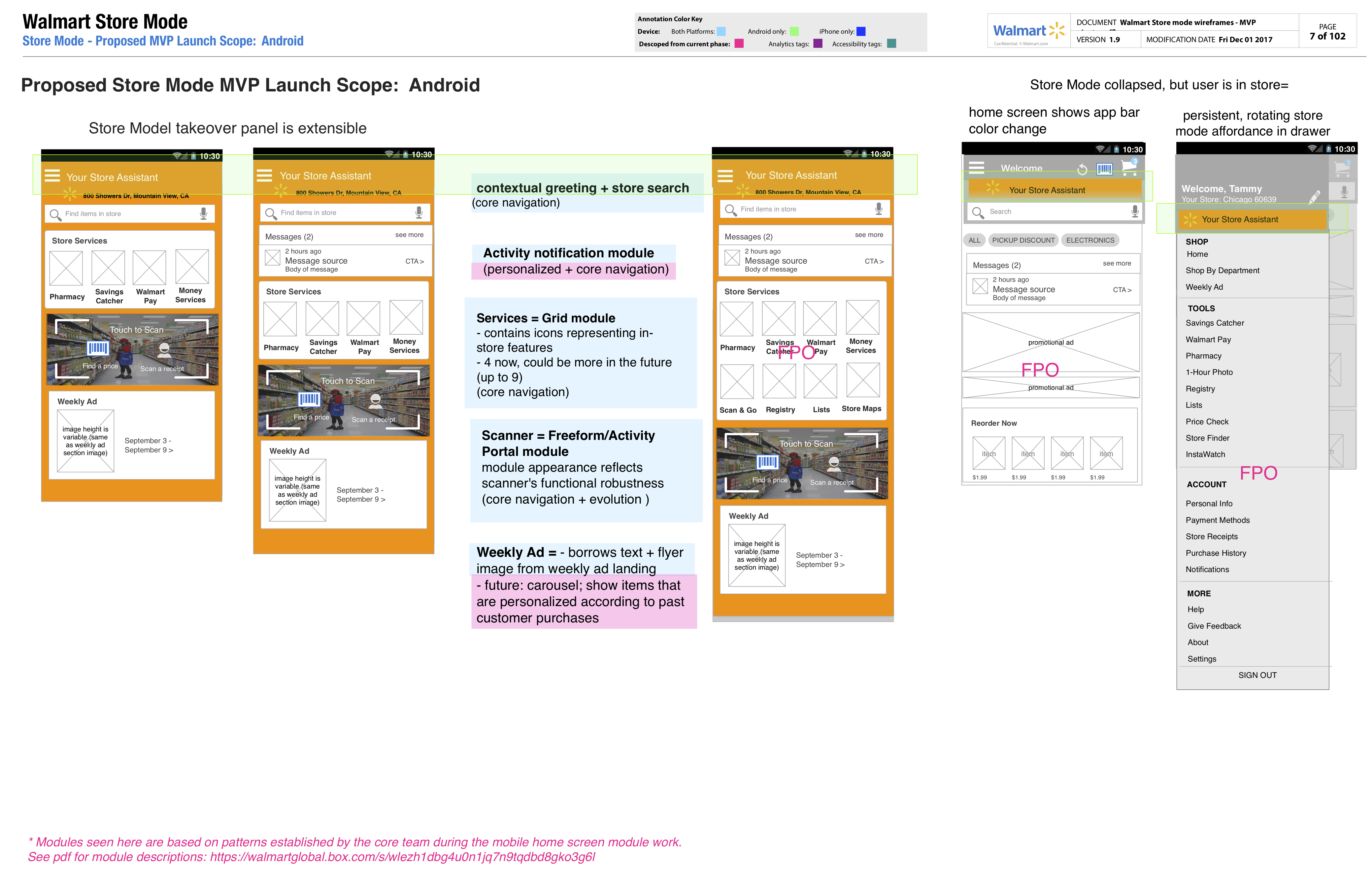1372x892 pixels.
Task: Open Give Feedback in the drawer
Action: point(1214,626)
